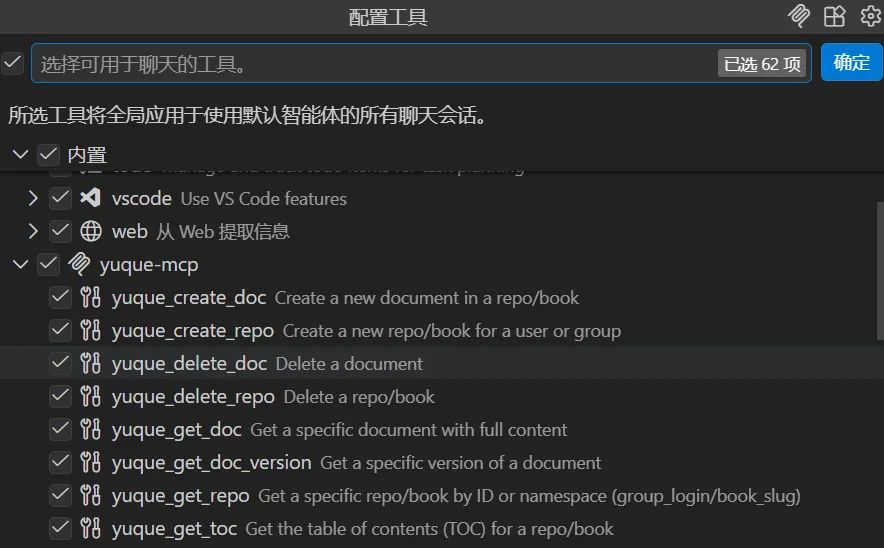Click tool icon beside yuque_create_doc
This screenshot has width=884, height=548.
click(90, 297)
